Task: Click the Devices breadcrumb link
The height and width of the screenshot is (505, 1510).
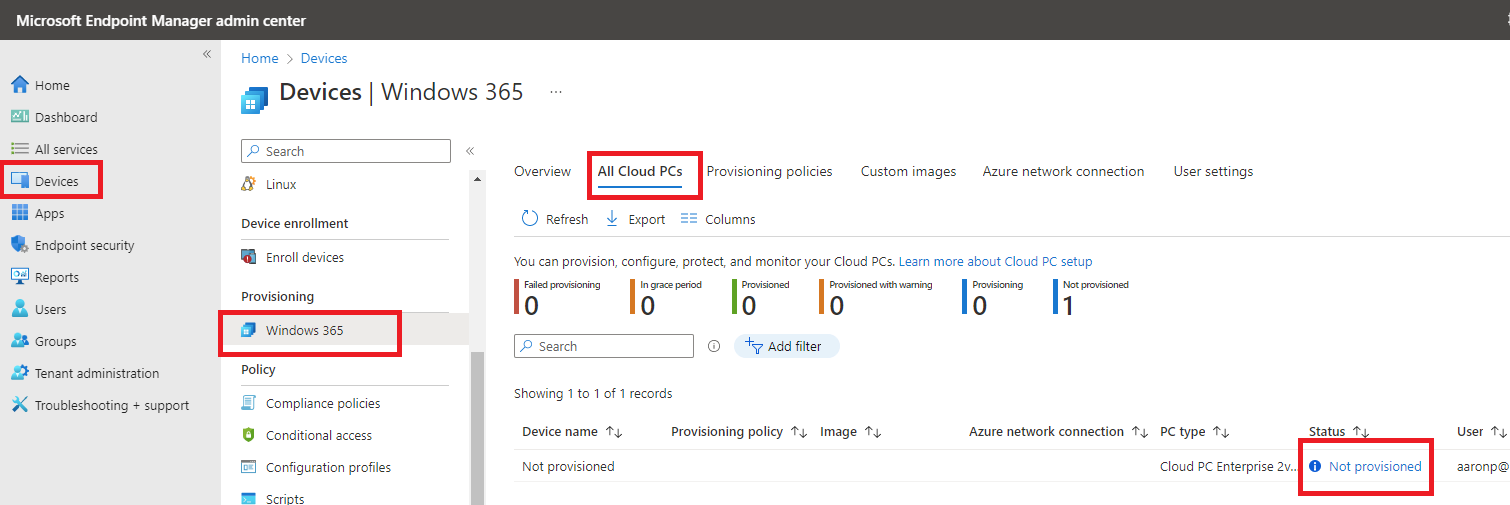Action: (324, 58)
